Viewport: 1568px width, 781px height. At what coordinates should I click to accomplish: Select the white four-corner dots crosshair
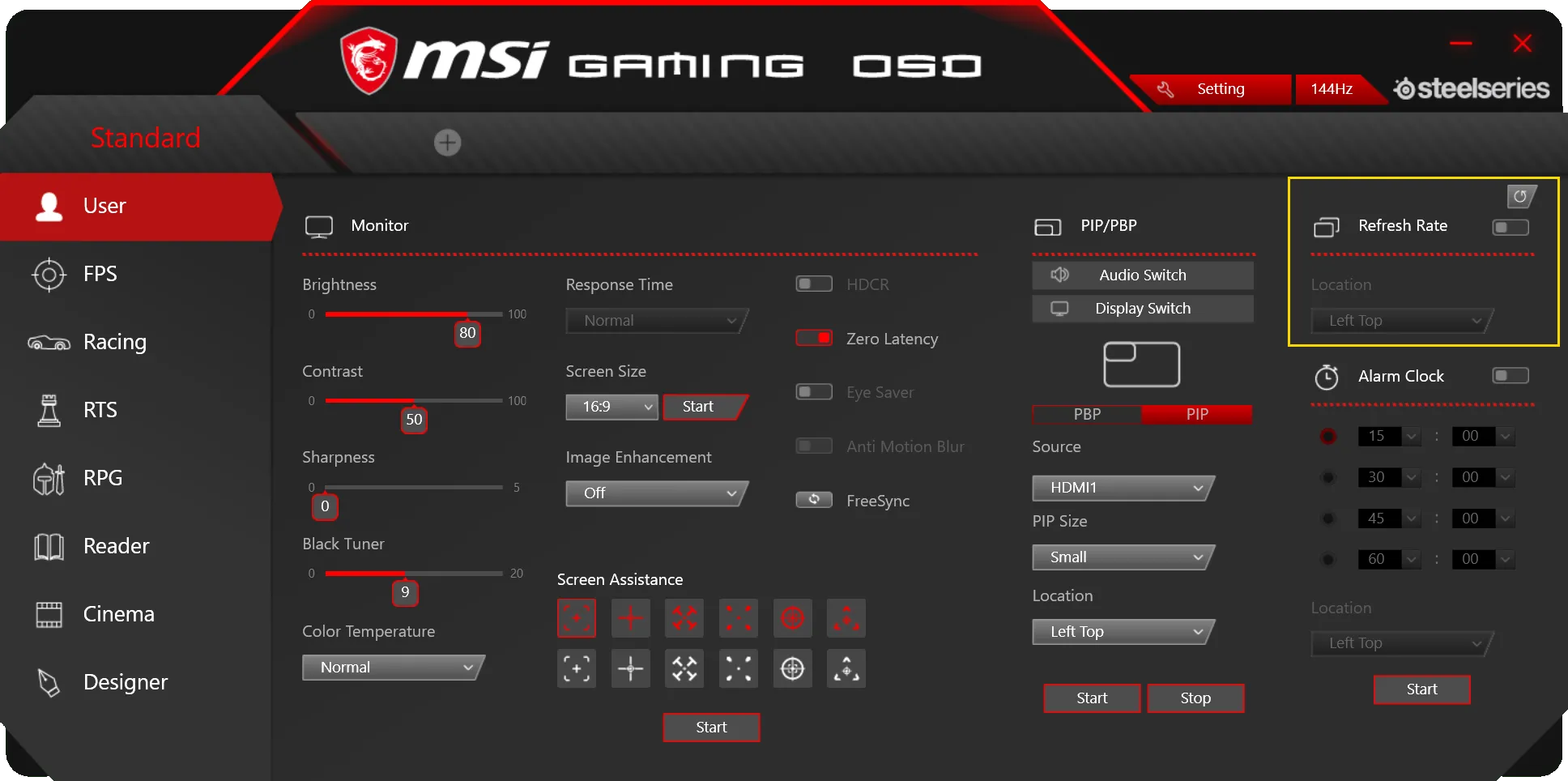[739, 668]
